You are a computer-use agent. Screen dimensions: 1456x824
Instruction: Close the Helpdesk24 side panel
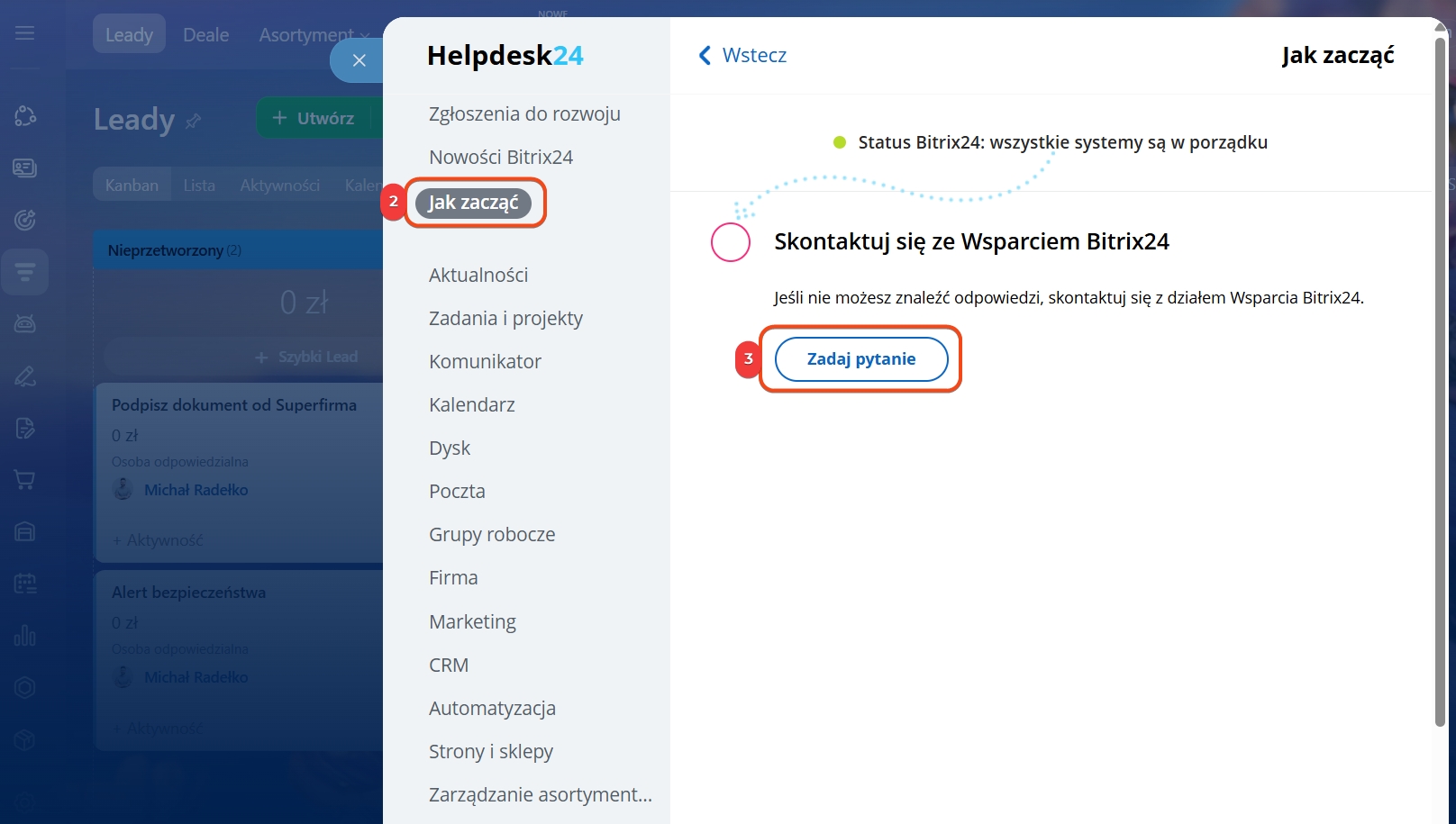(x=359, y=60)
